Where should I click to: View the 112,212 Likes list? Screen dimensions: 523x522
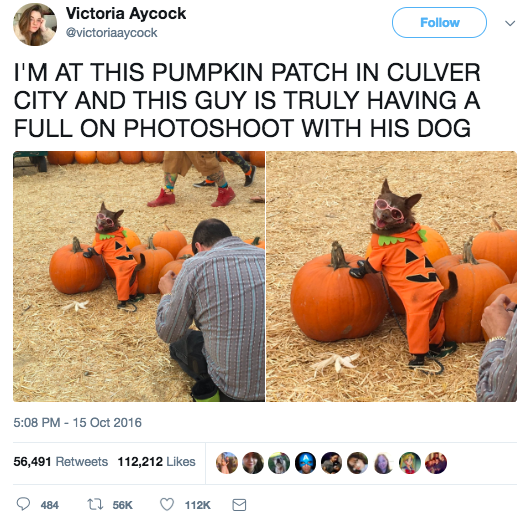(156, 462)
